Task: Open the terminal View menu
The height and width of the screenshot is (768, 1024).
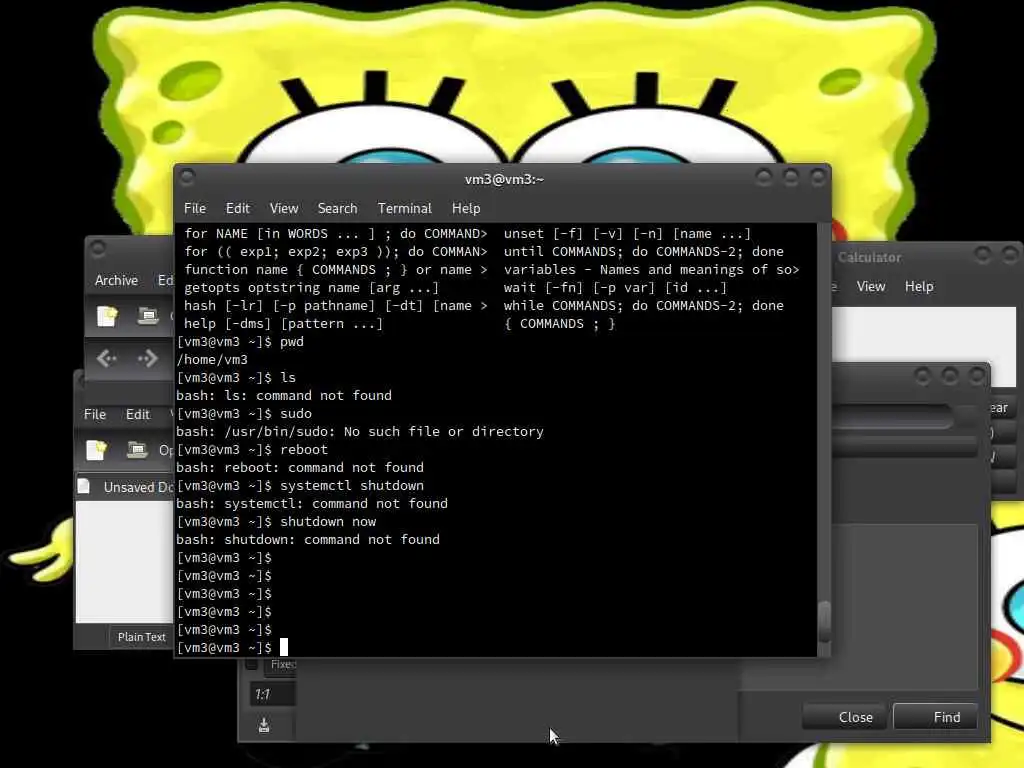Action: point(284,208)
